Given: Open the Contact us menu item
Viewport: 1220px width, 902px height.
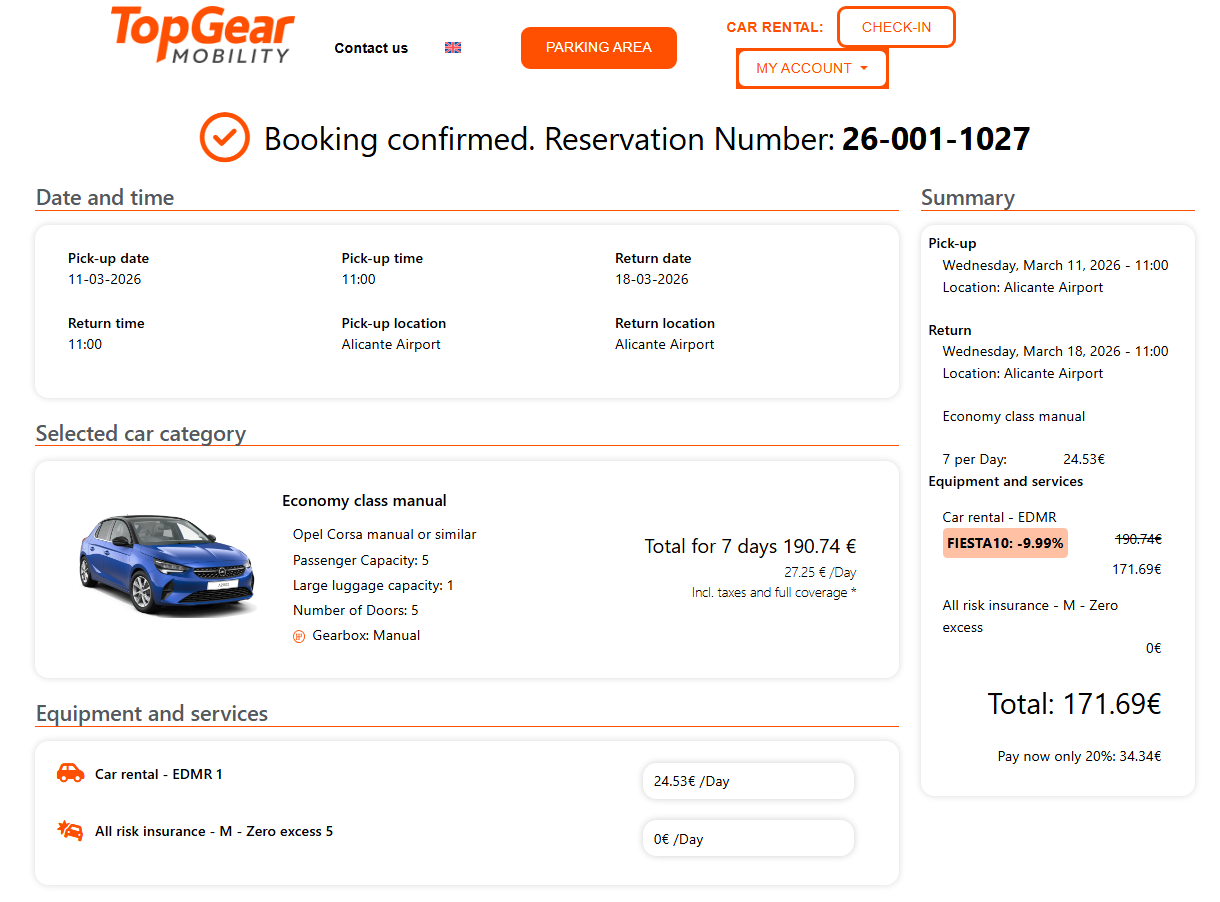Looking at the screenshot, I should coord(371,47).
